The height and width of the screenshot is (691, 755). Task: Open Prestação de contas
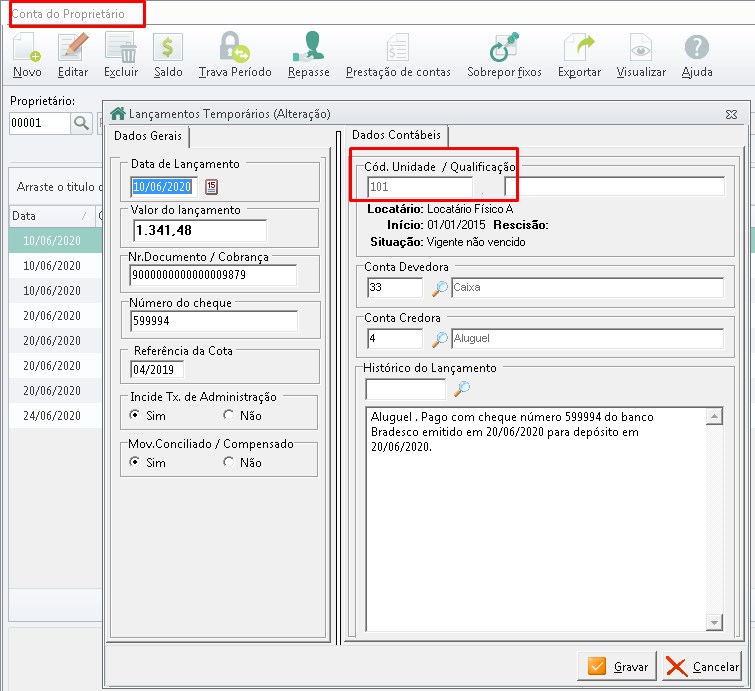click(398, 49)
